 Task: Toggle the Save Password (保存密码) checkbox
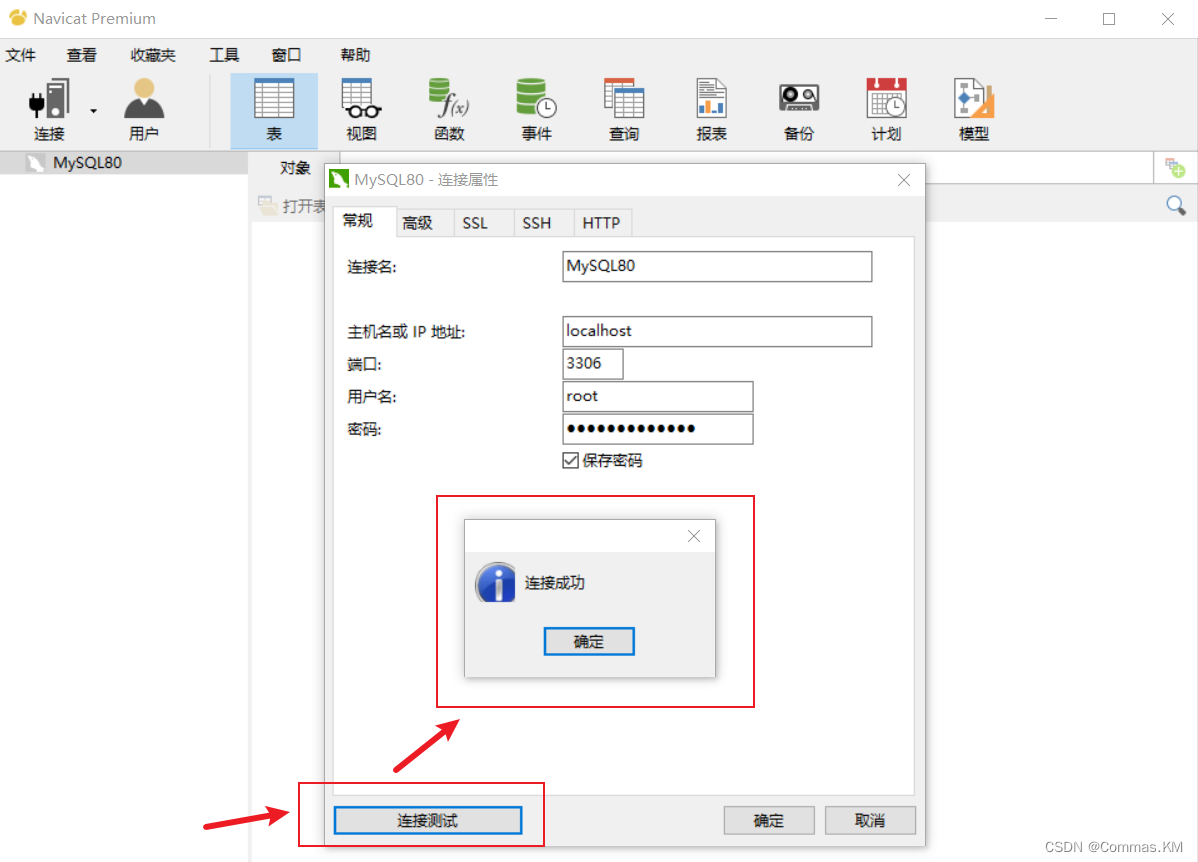(x=570, y=461)
